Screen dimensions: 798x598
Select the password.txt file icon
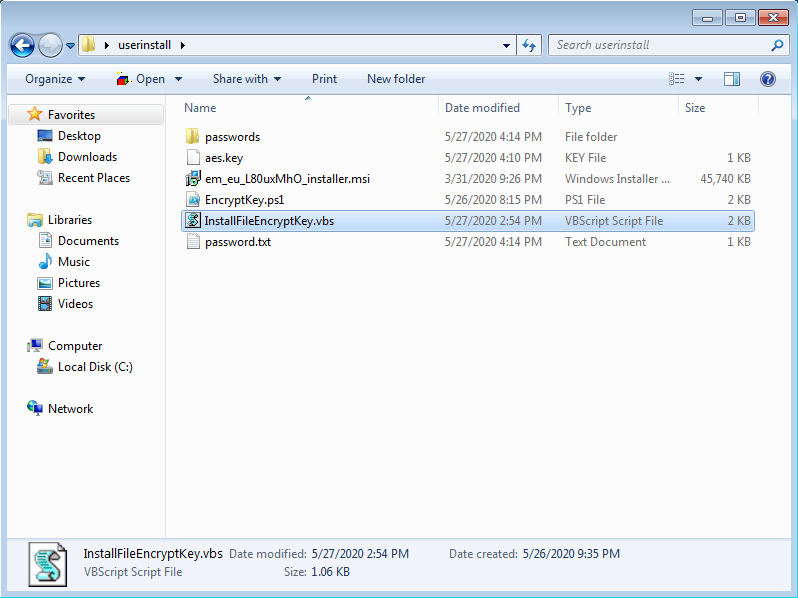tap(193, 241)
